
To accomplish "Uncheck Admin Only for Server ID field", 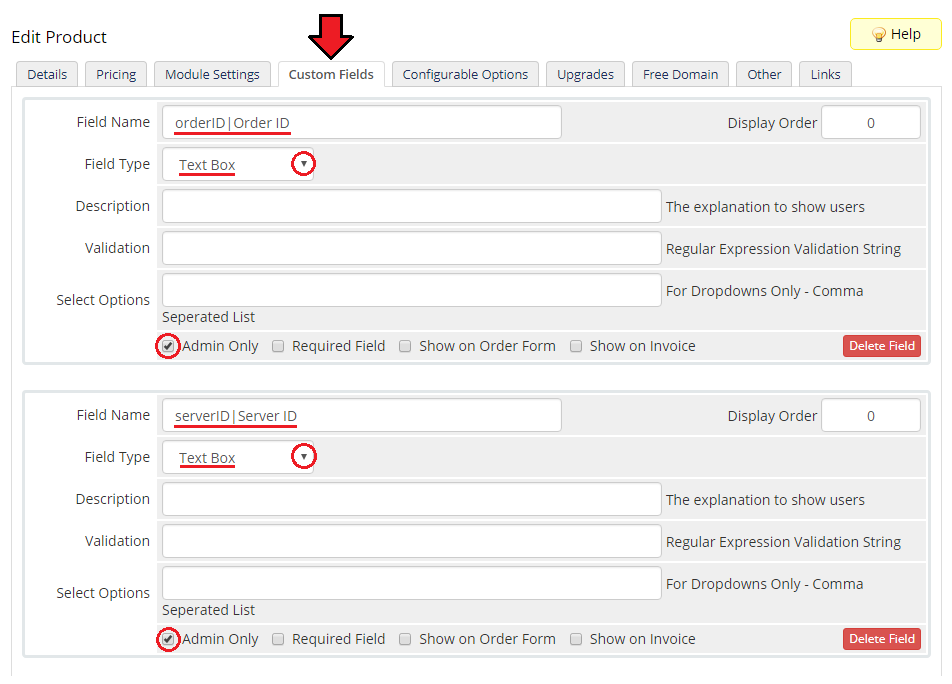I will click(168, 639).
